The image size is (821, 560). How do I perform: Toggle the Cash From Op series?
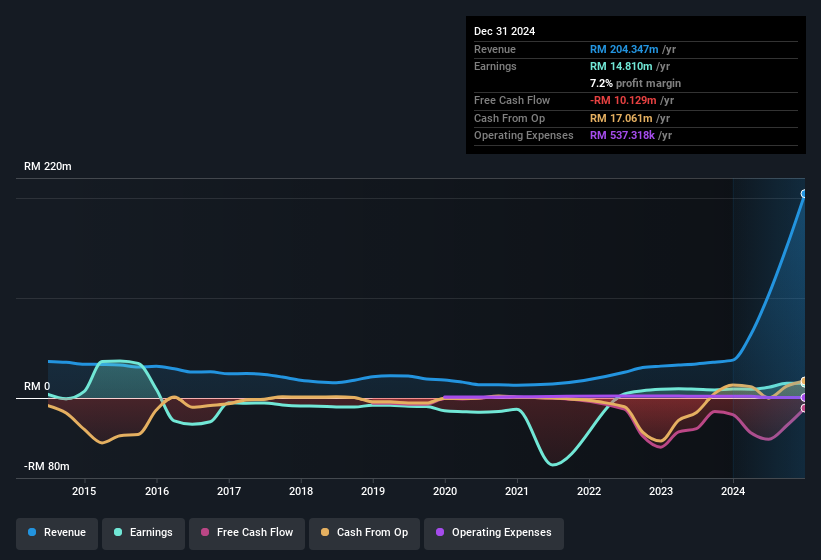(364, 533)
